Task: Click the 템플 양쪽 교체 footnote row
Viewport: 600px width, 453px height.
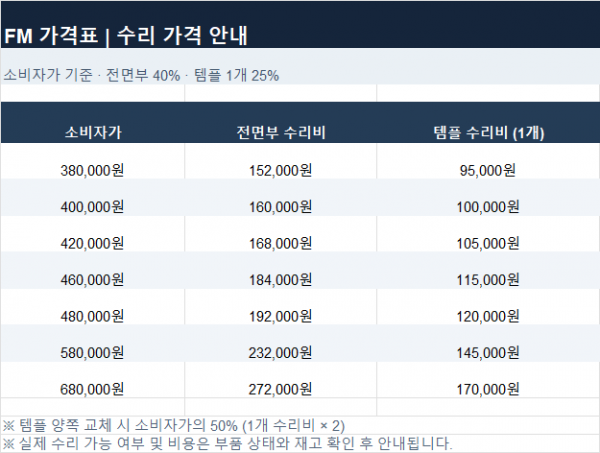Action: tap(300, 425)
